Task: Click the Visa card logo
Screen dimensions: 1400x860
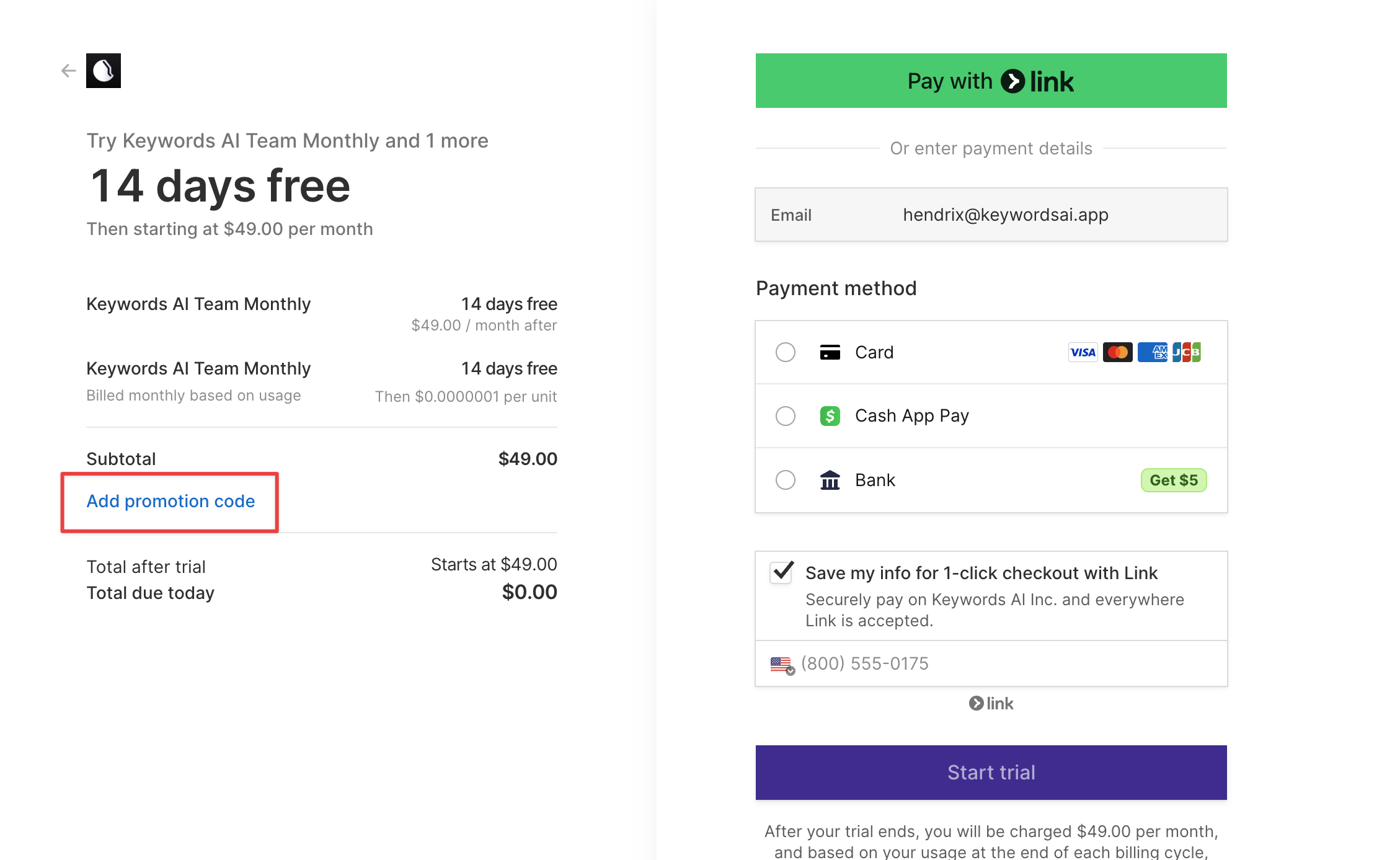Action: [x=1083, y=352]
